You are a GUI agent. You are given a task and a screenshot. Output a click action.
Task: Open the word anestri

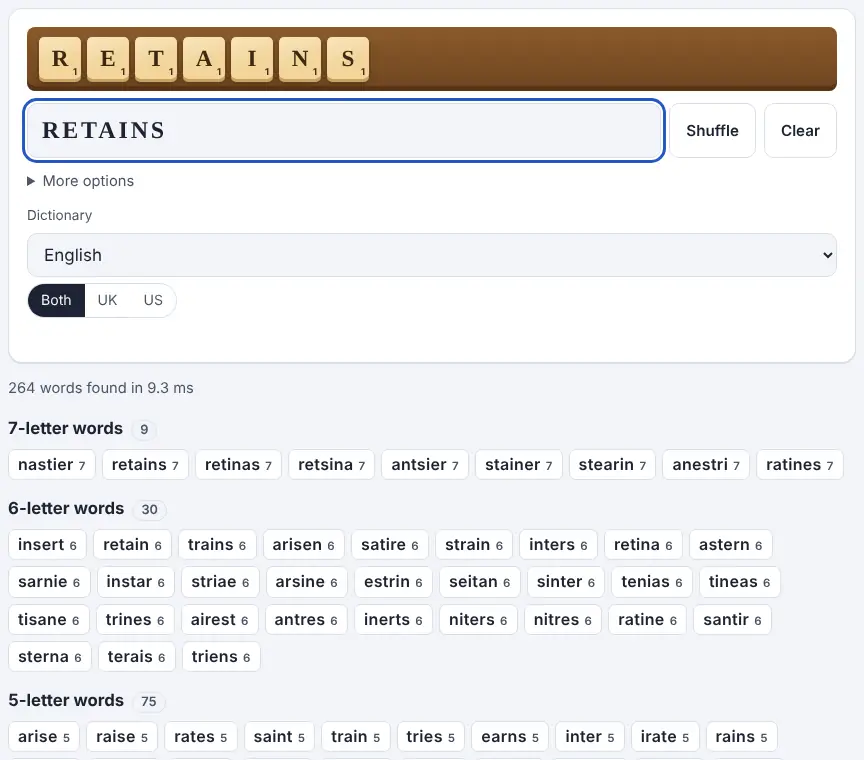(x=706, y=465)
